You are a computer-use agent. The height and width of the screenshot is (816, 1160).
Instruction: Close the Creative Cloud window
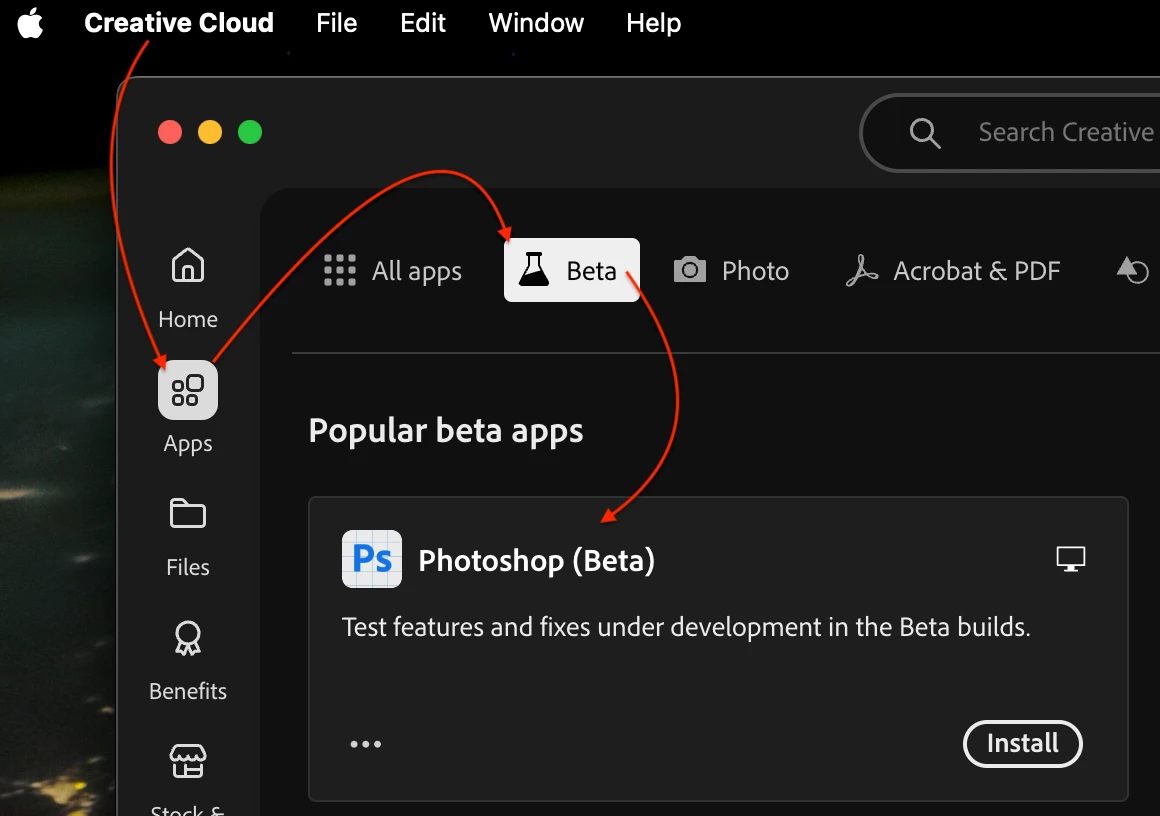click(x=170, y=132)
